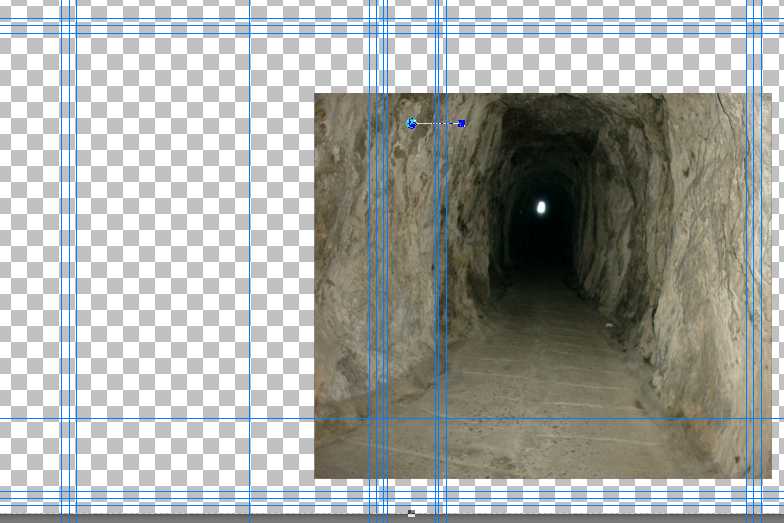Click the bright light at the tunnel's end

pos(541,208)
